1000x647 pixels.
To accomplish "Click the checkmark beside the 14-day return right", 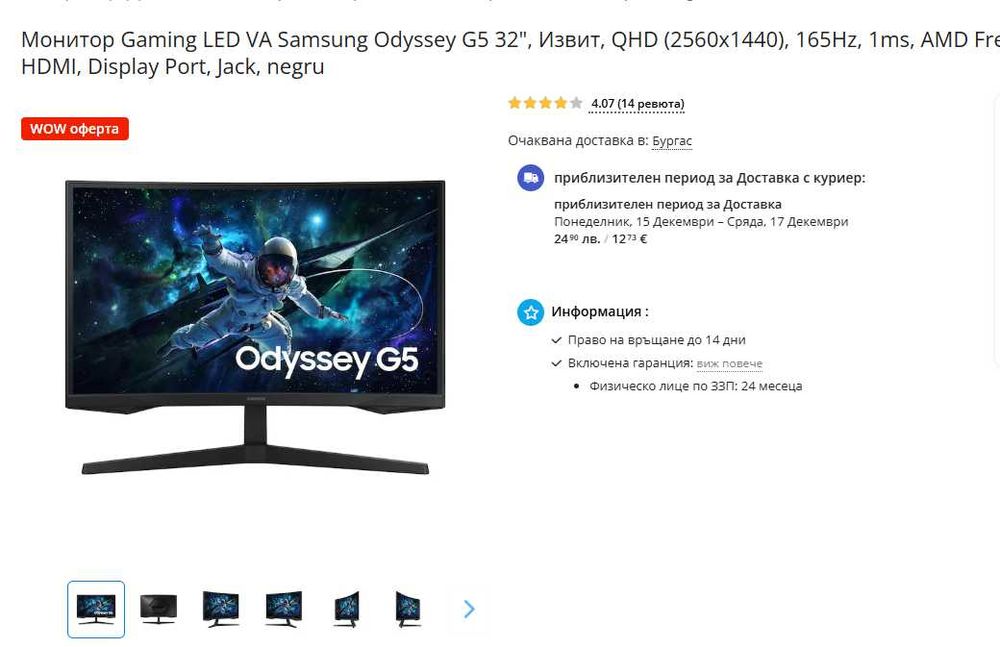I will pyautogui.click(x=557, y=341).
